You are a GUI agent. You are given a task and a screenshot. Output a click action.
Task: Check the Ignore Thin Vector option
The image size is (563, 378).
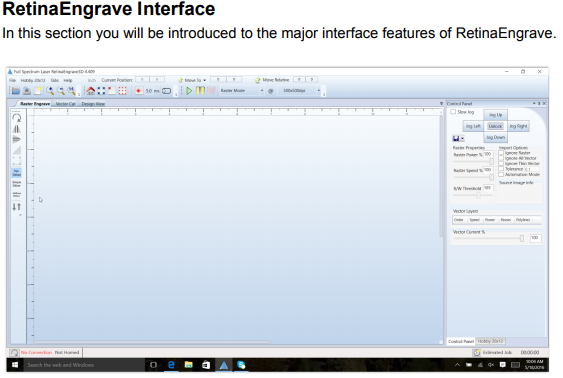pos(501,164)
